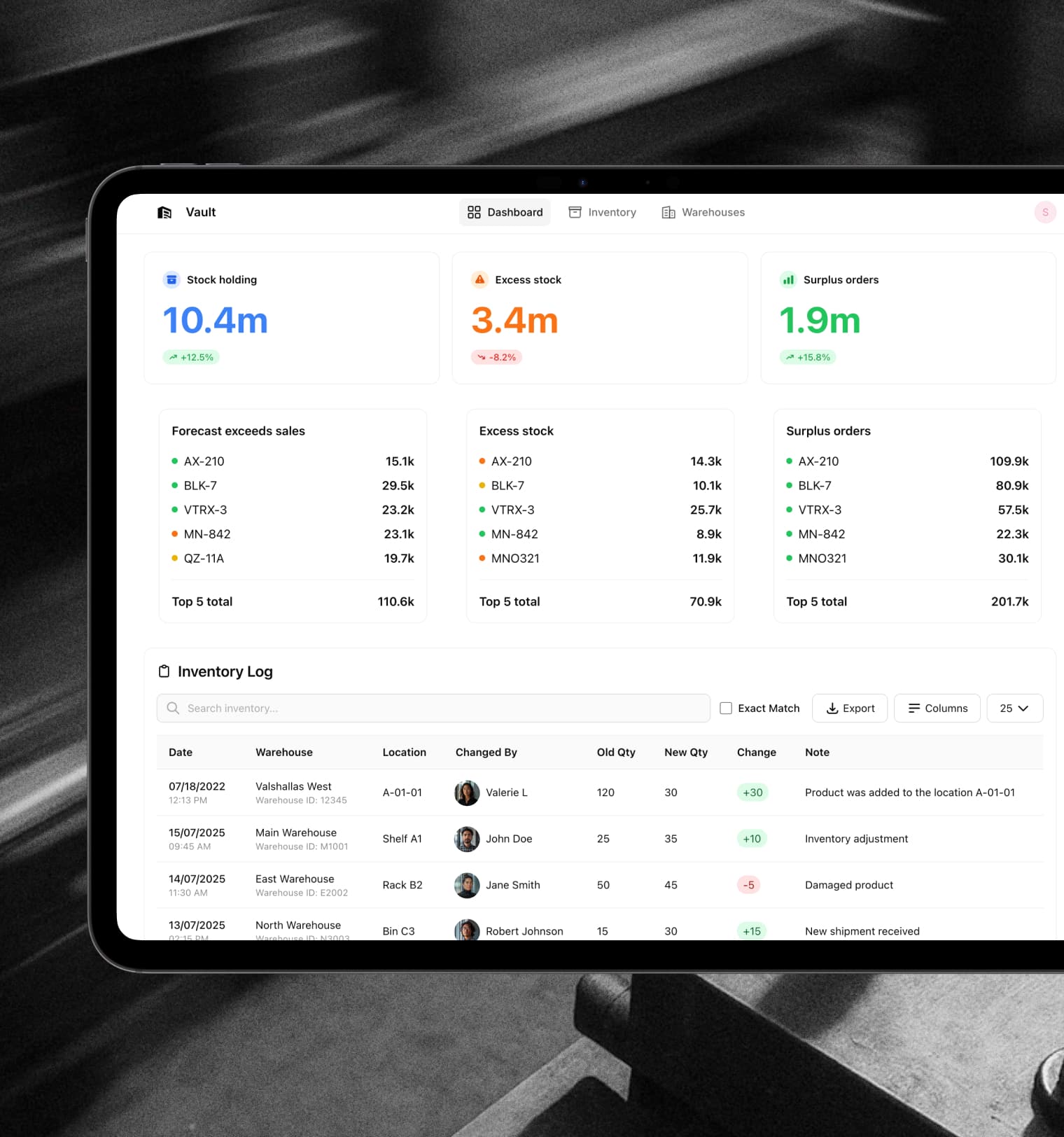
Task: Select the Dashboard tab
Action: 505,212
